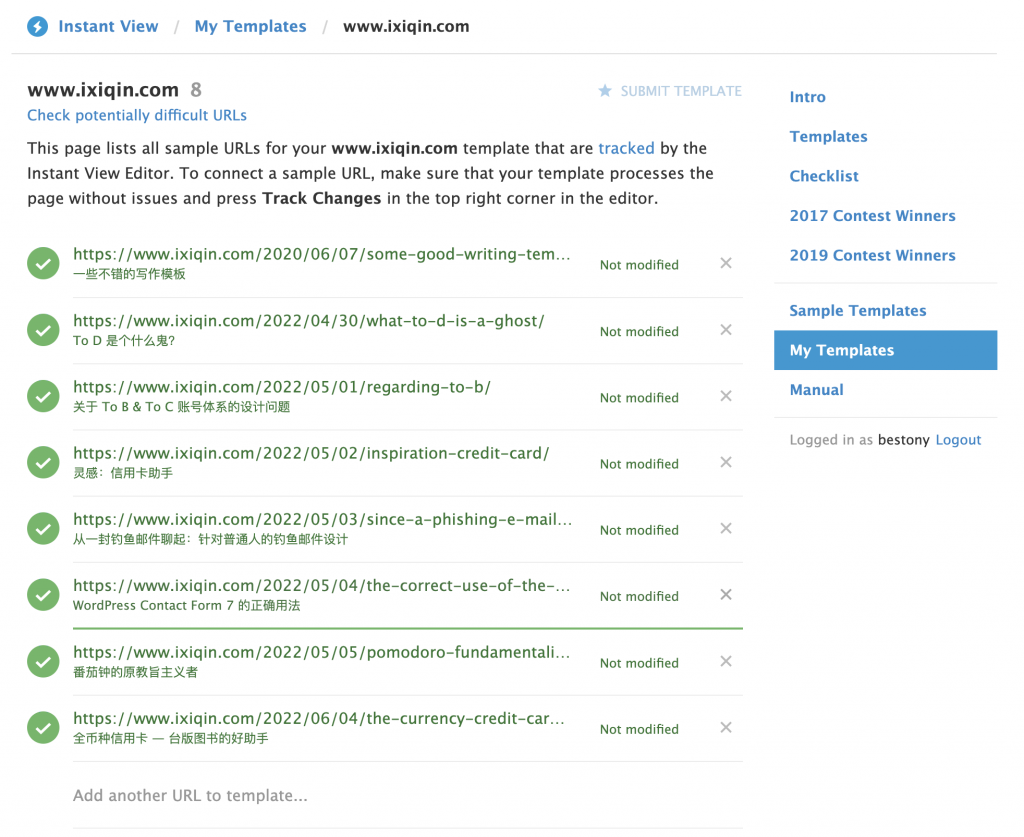Open 2017 Contest Winners
The image size is (1024, 837).
[872, 215]
